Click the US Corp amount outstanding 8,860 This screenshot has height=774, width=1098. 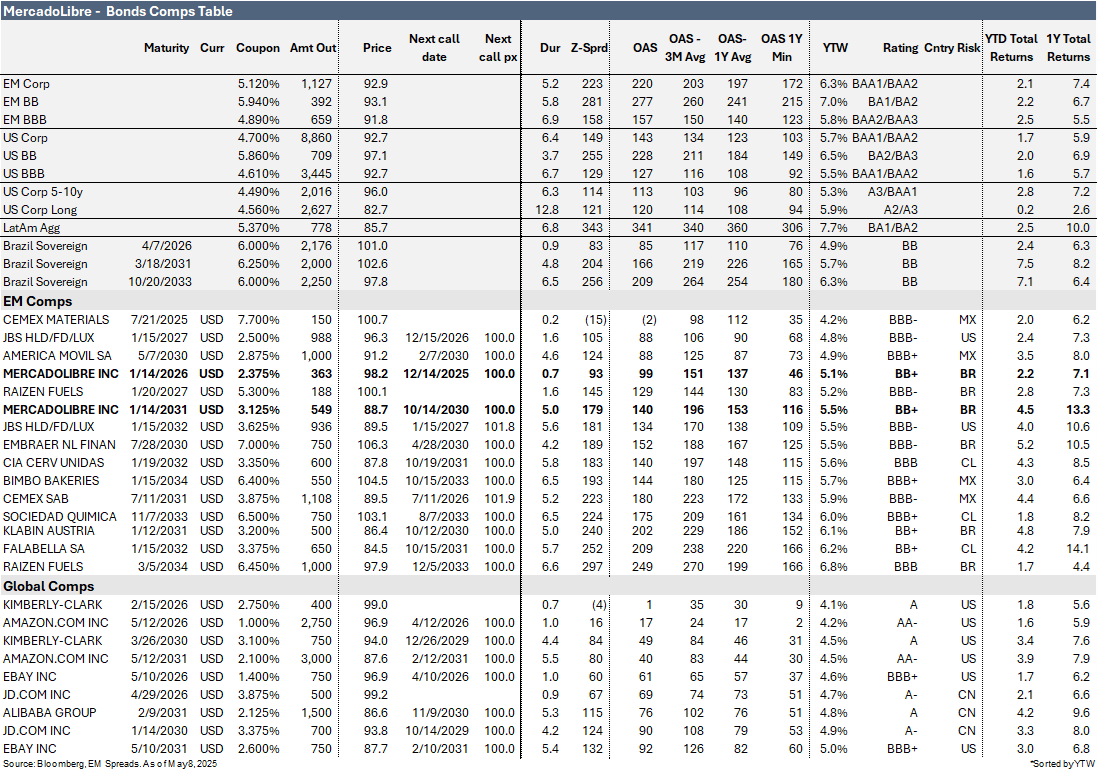[x=316, y=137]
